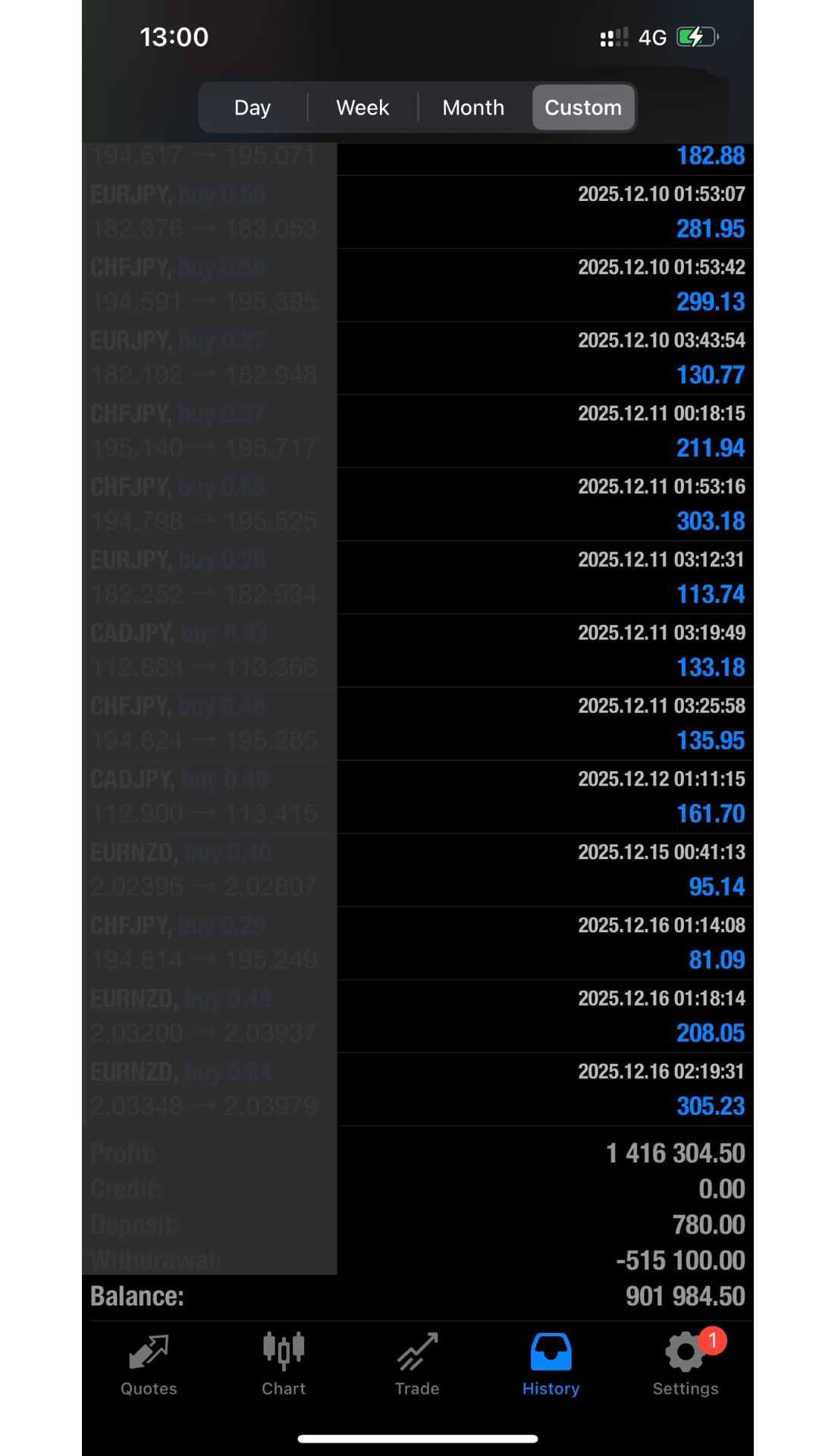819x1456 pixels.
Task: Tap the History inbox icon
Action: (x=551, y=1352)
